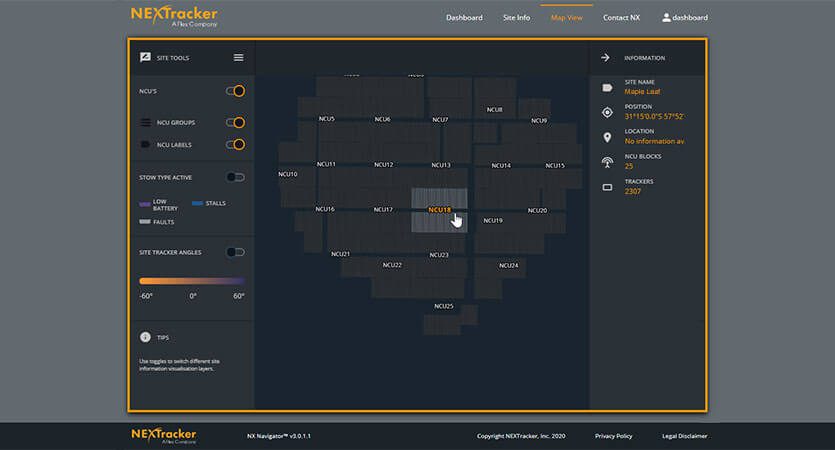Select NCU10 on the map
Screen dimensions: 835x450
(x=288, y=174)
